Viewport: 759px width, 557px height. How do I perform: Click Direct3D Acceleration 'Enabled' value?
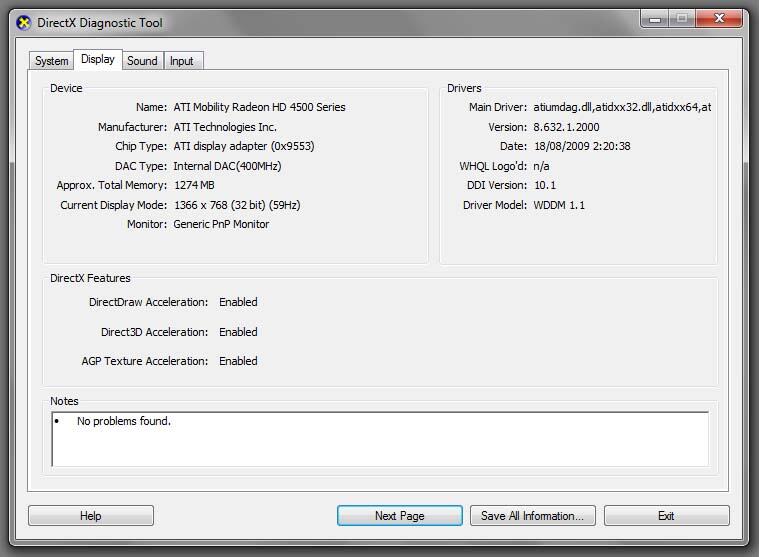[238, 332]
